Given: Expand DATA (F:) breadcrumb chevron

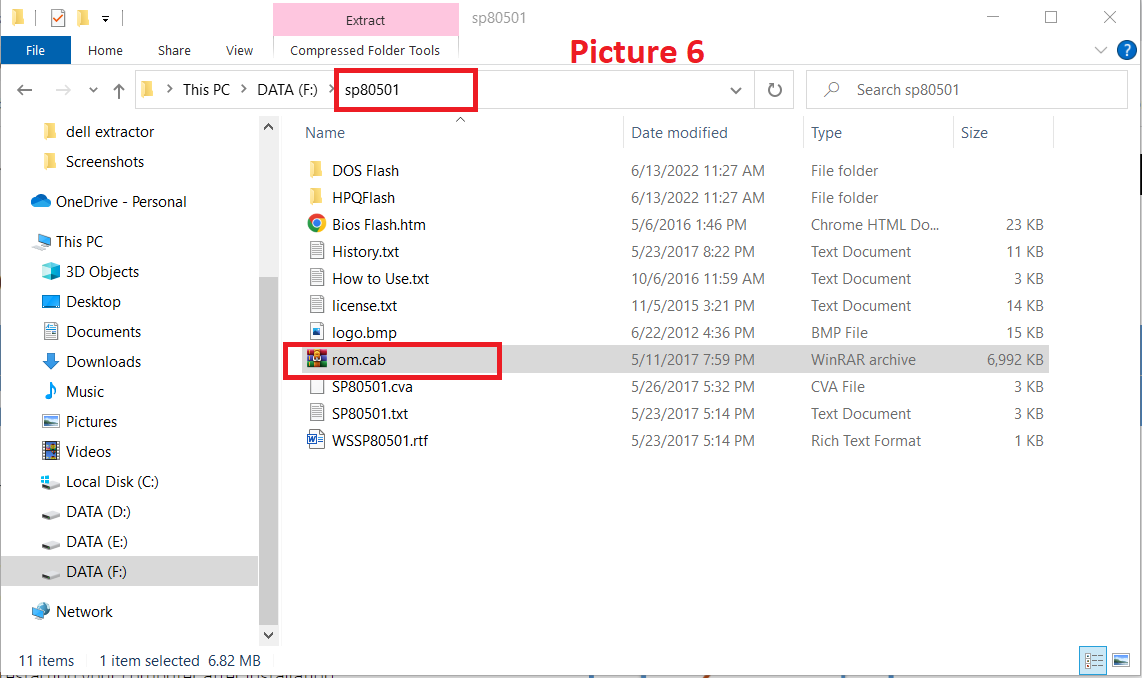Looking at the screenshot, I should [331, 89].
